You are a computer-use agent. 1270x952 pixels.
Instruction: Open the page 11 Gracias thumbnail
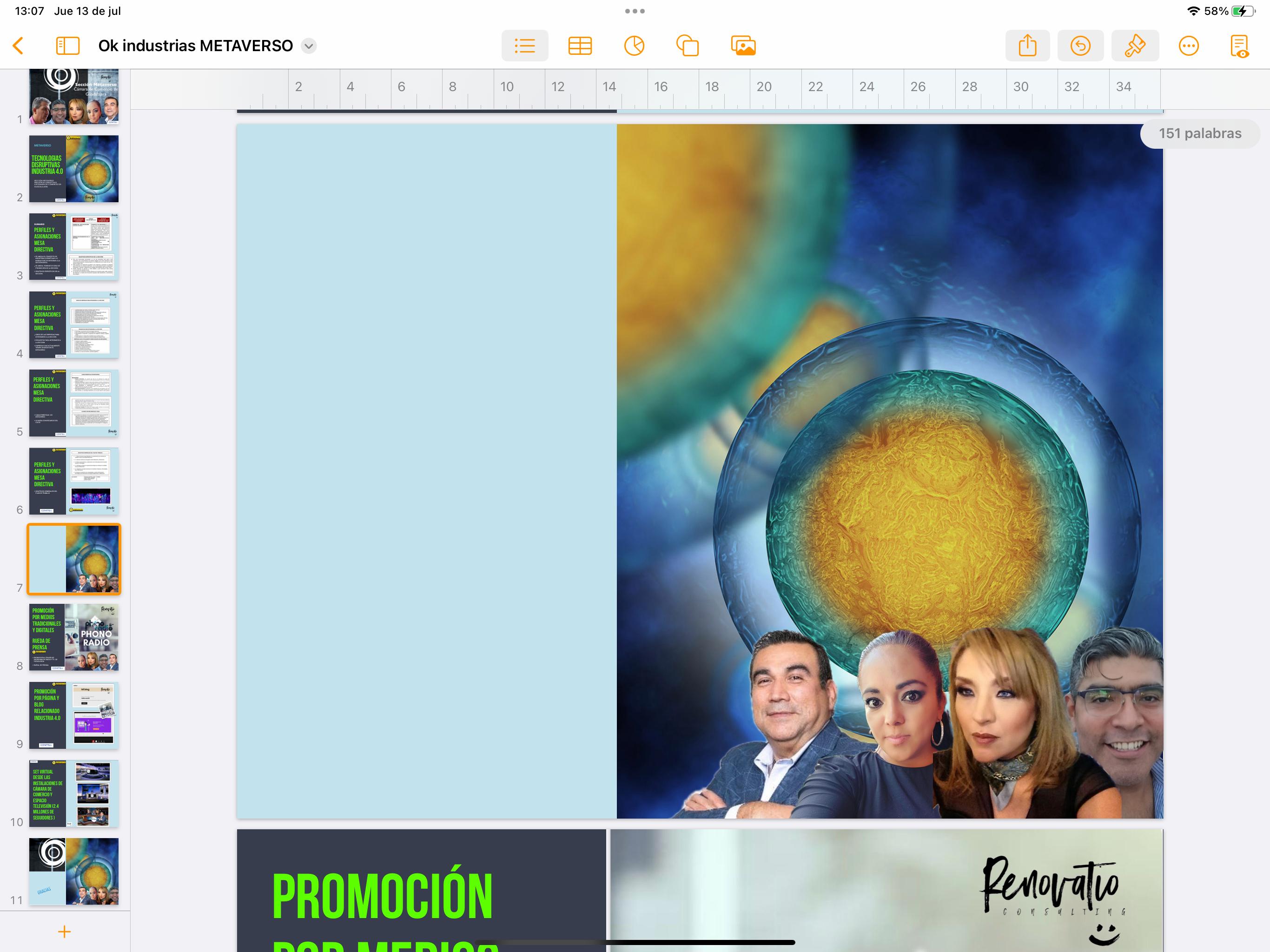(74, 871)
